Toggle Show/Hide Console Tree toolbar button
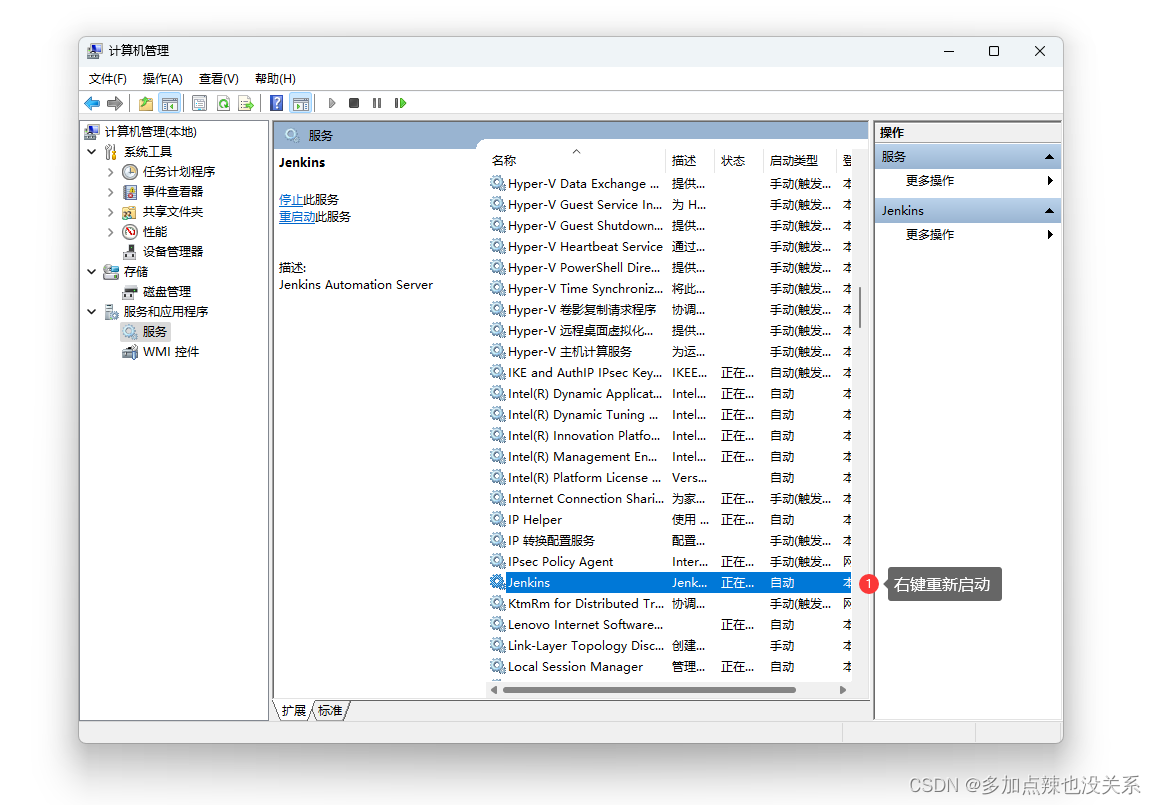Screen dimensions: 1156x805 point(170,103)
